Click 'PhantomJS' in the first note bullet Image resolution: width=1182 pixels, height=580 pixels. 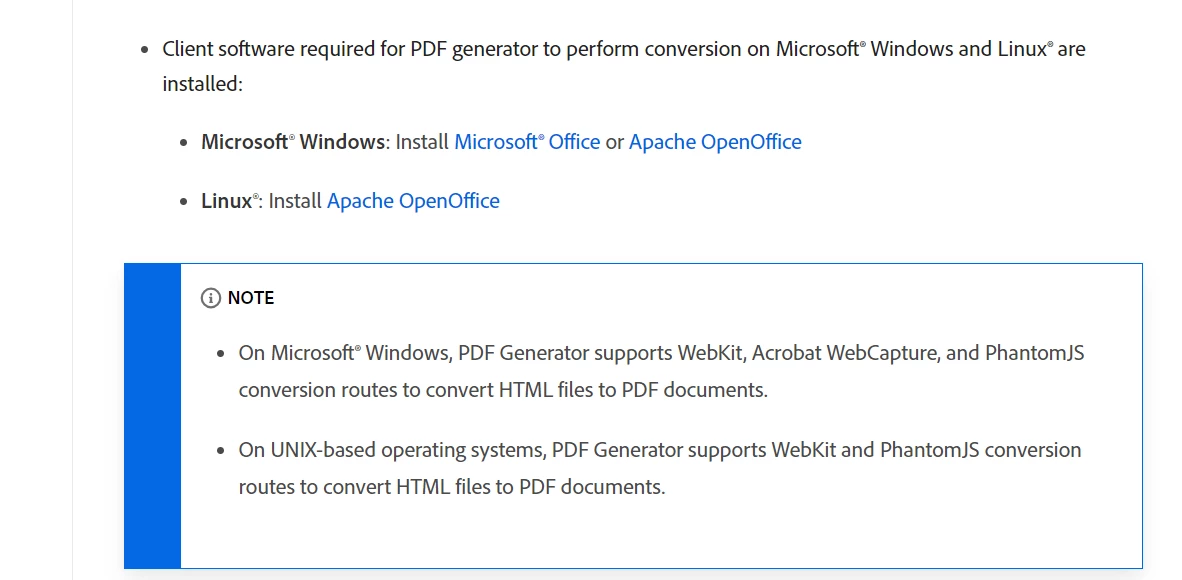(1034, 353)
